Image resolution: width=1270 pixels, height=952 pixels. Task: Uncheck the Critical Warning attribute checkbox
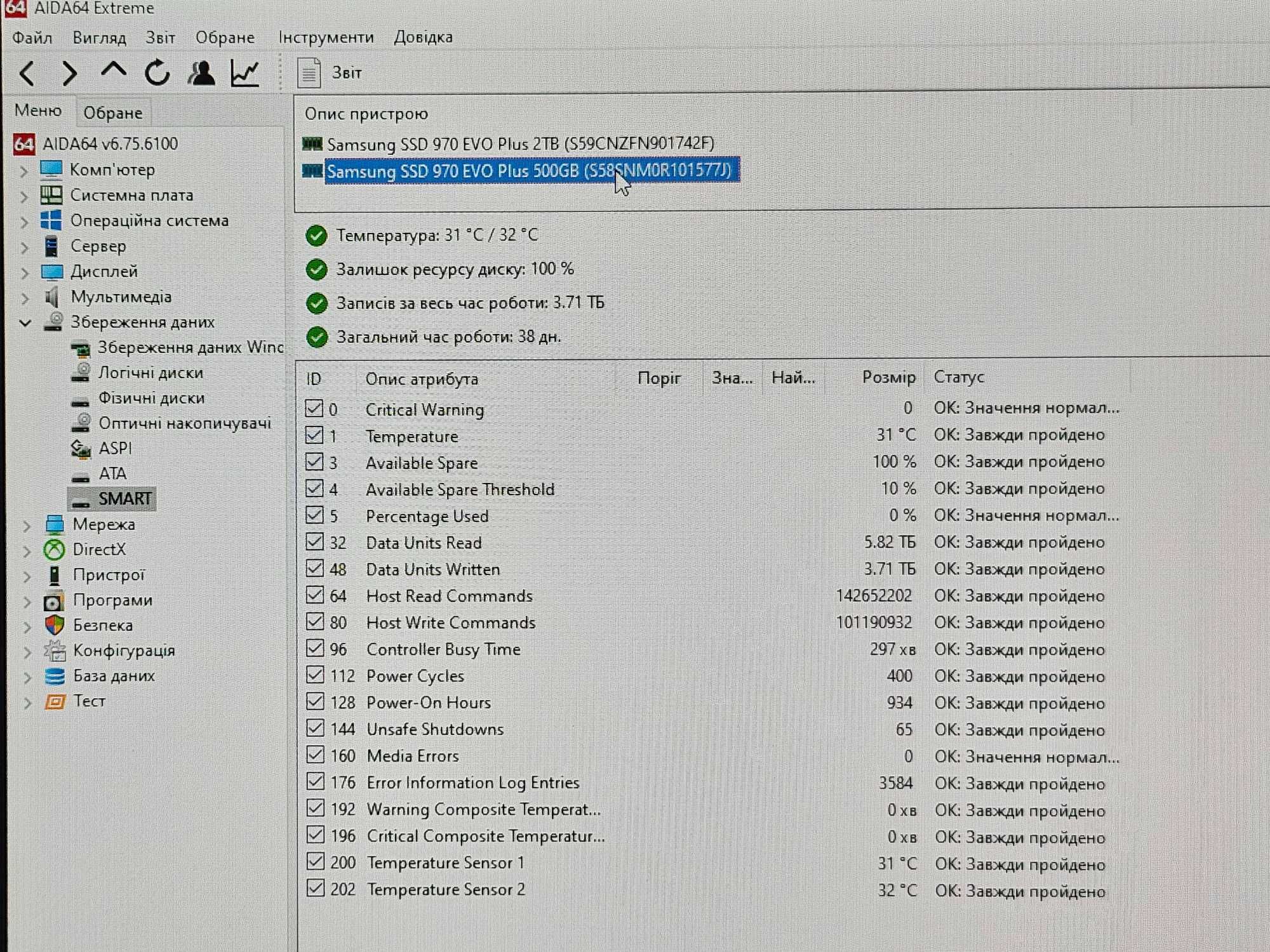pyautogui.click(x=314, y=408)
